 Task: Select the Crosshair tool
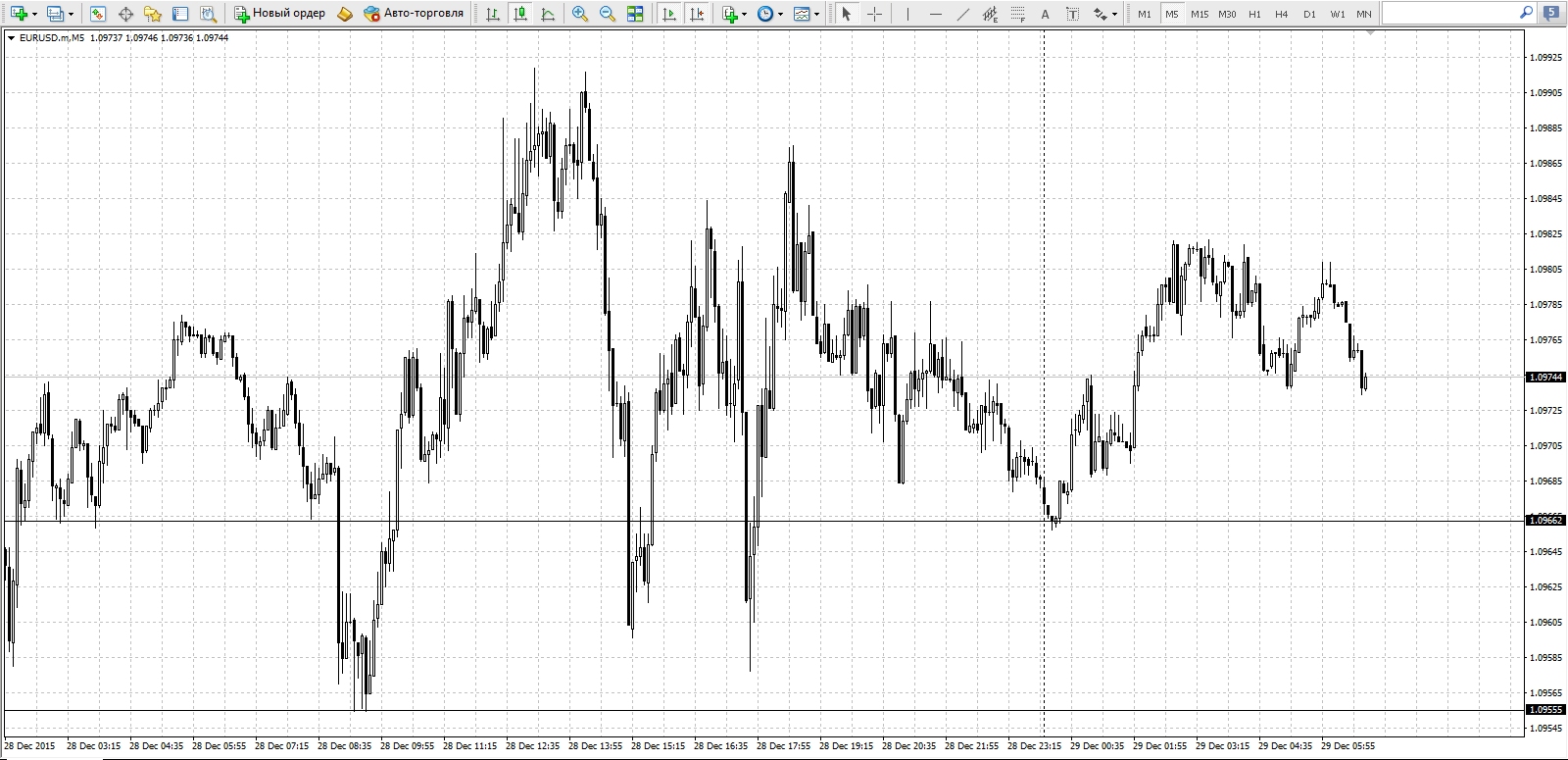click(874, 14)
